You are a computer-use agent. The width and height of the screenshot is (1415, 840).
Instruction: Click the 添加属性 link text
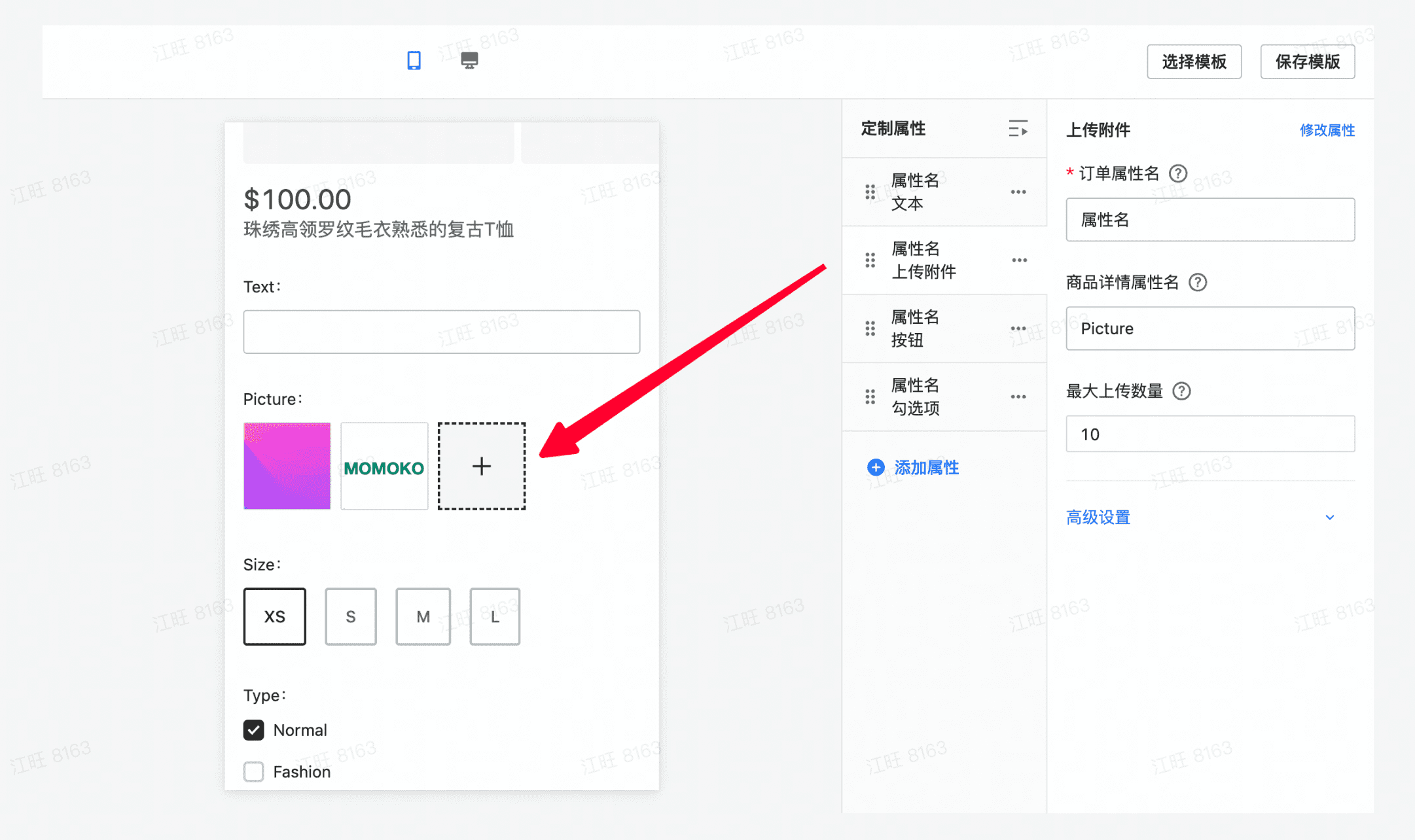[926, 467]
